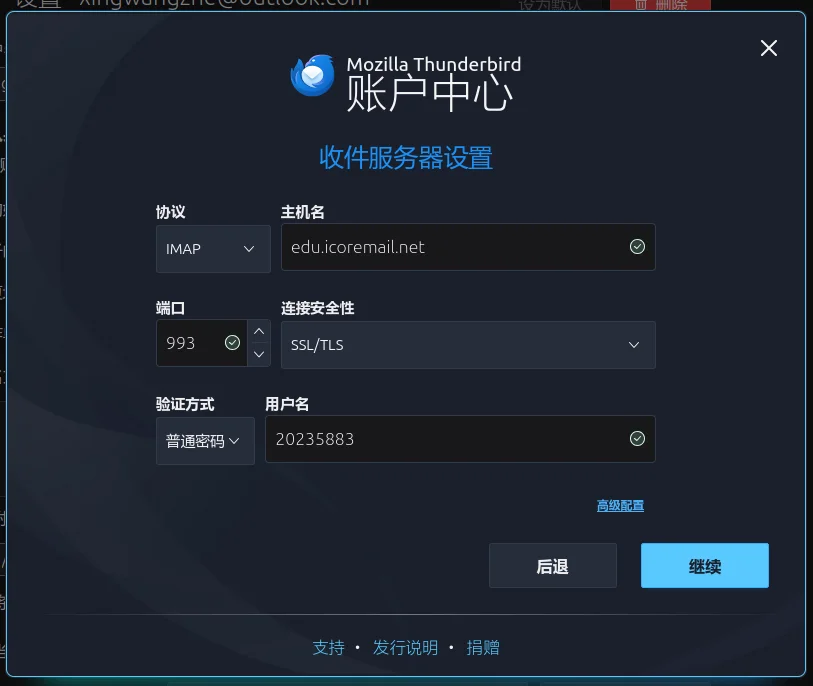Click the red 删除 delete button behind dialog
Image resolution: width=813 pixels, height=686 pixels.
coord(660,5)
